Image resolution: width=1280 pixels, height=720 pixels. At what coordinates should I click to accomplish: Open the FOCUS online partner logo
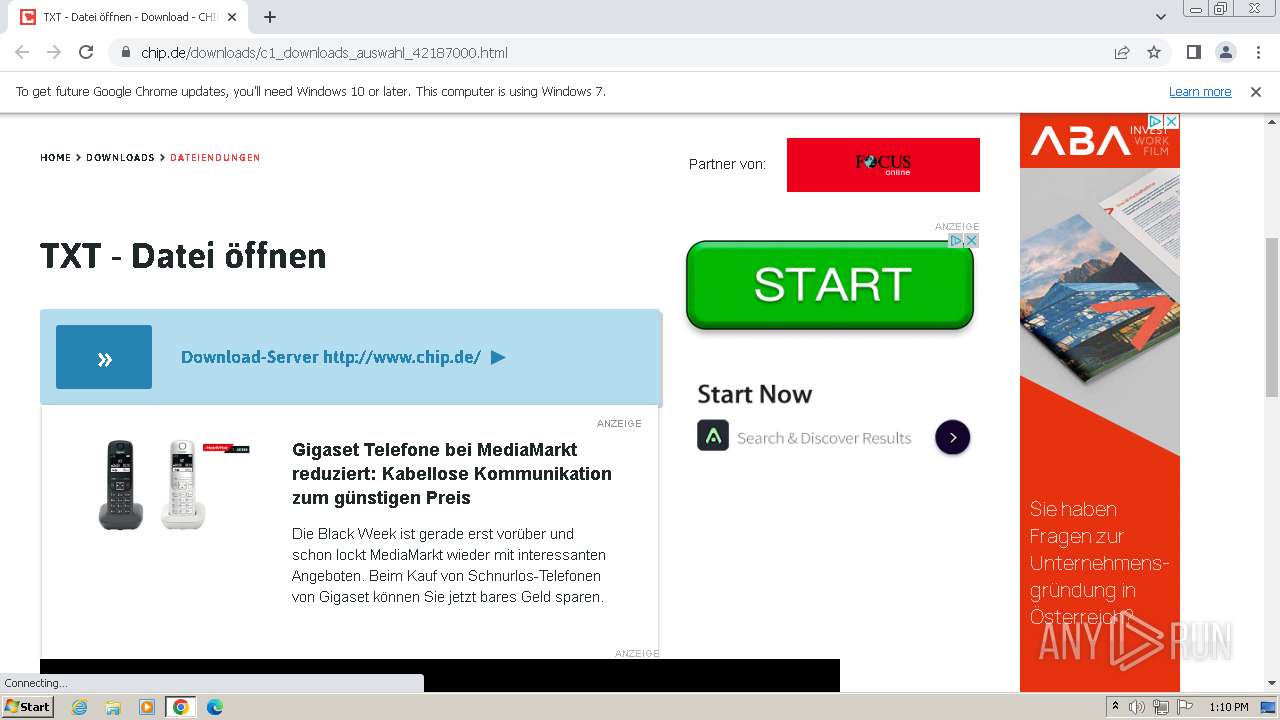(883, 165)
